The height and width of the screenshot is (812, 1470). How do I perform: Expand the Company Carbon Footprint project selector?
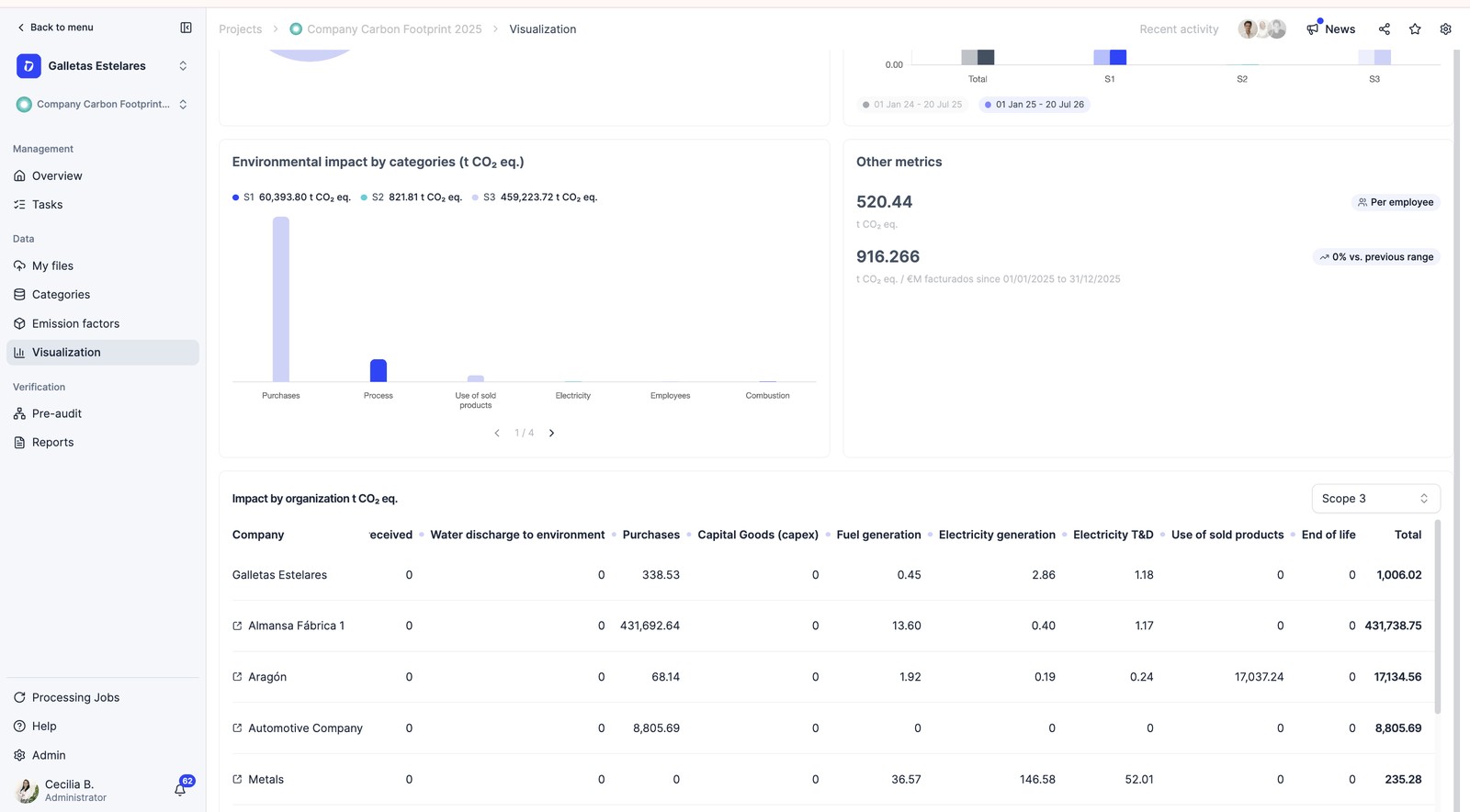[102, 105]
